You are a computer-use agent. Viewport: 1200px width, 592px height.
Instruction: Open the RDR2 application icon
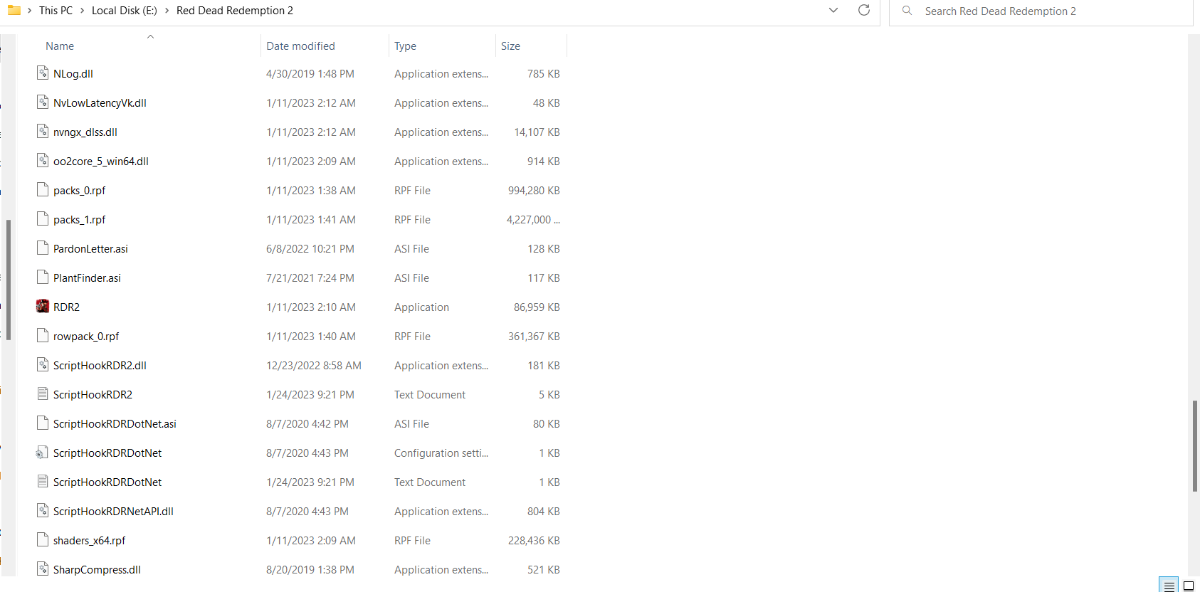(42, 307)
